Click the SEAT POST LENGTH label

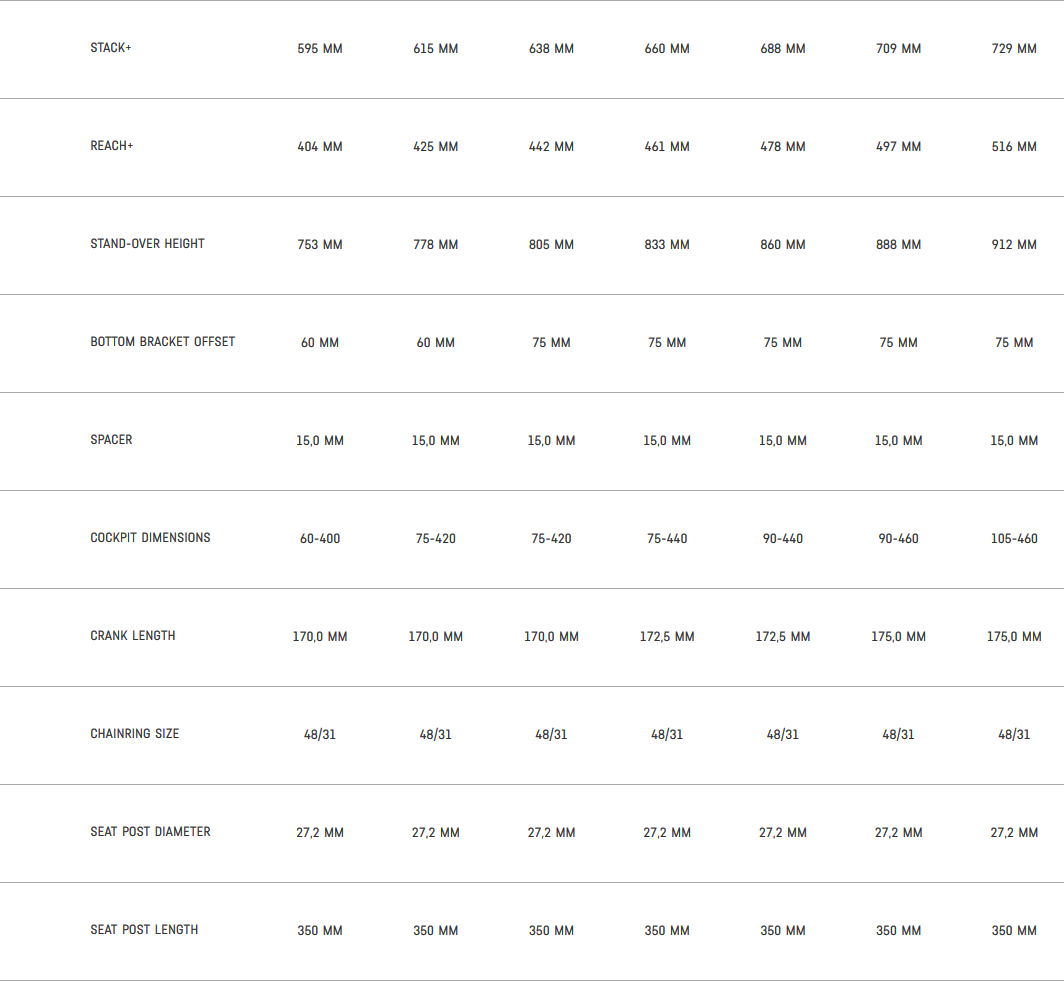click(x=144, y=930)
